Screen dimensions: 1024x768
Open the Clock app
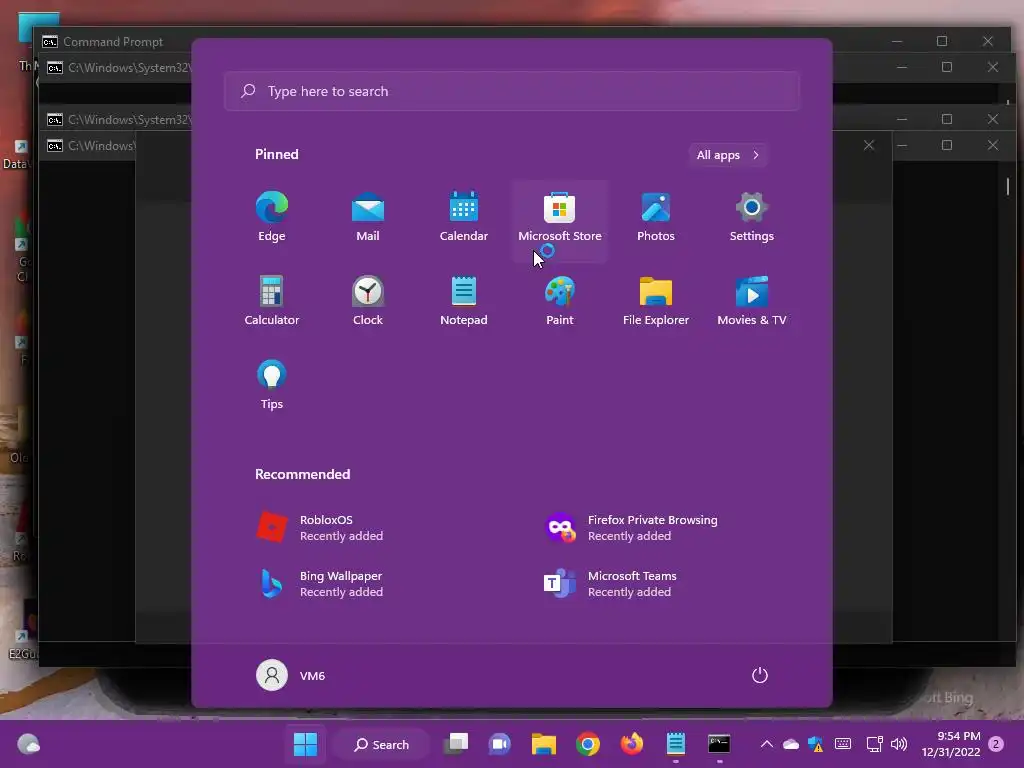click(368, 302)
